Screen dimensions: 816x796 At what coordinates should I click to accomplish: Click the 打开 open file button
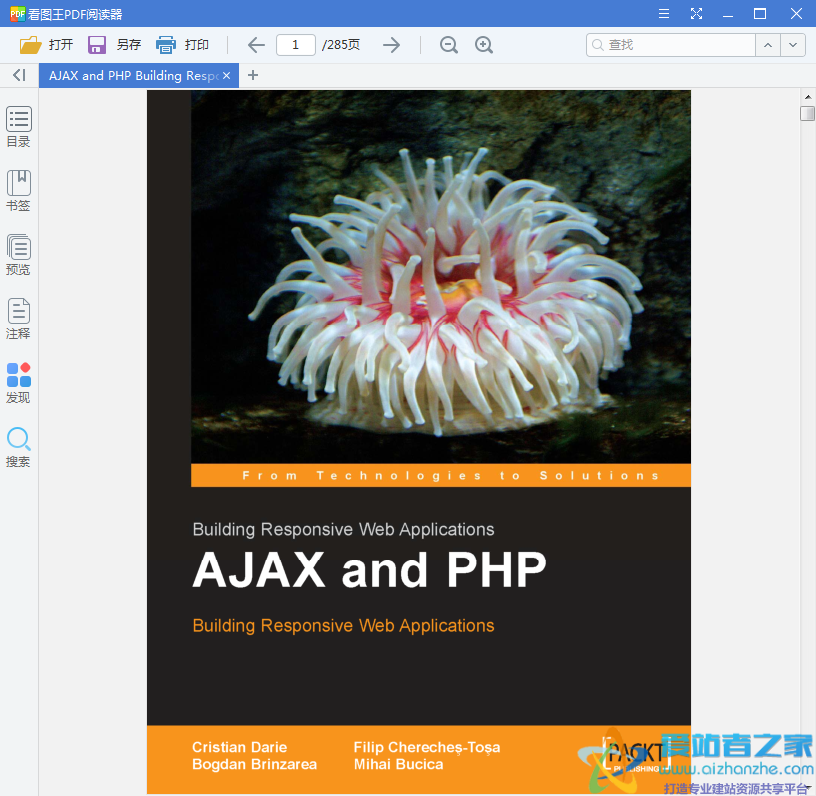46,44
